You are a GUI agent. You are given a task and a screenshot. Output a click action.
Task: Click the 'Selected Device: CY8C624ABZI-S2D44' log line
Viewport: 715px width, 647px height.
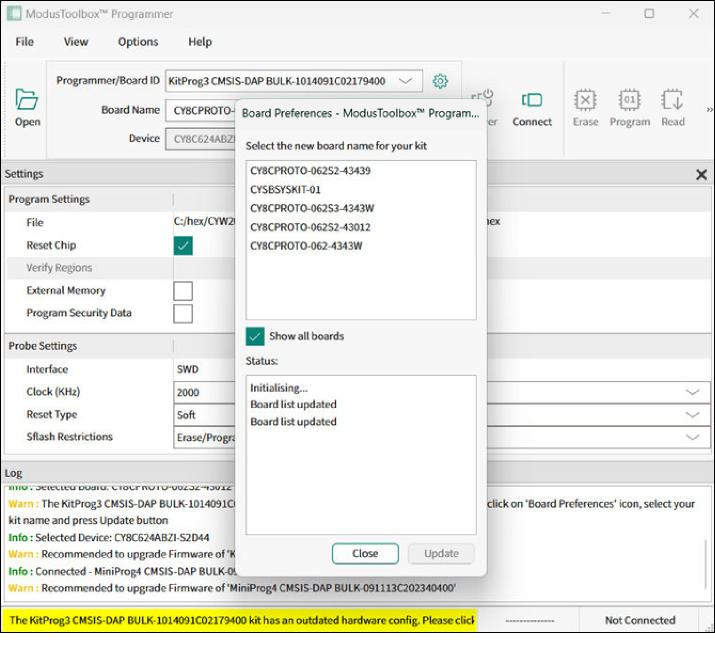point(109,538)
